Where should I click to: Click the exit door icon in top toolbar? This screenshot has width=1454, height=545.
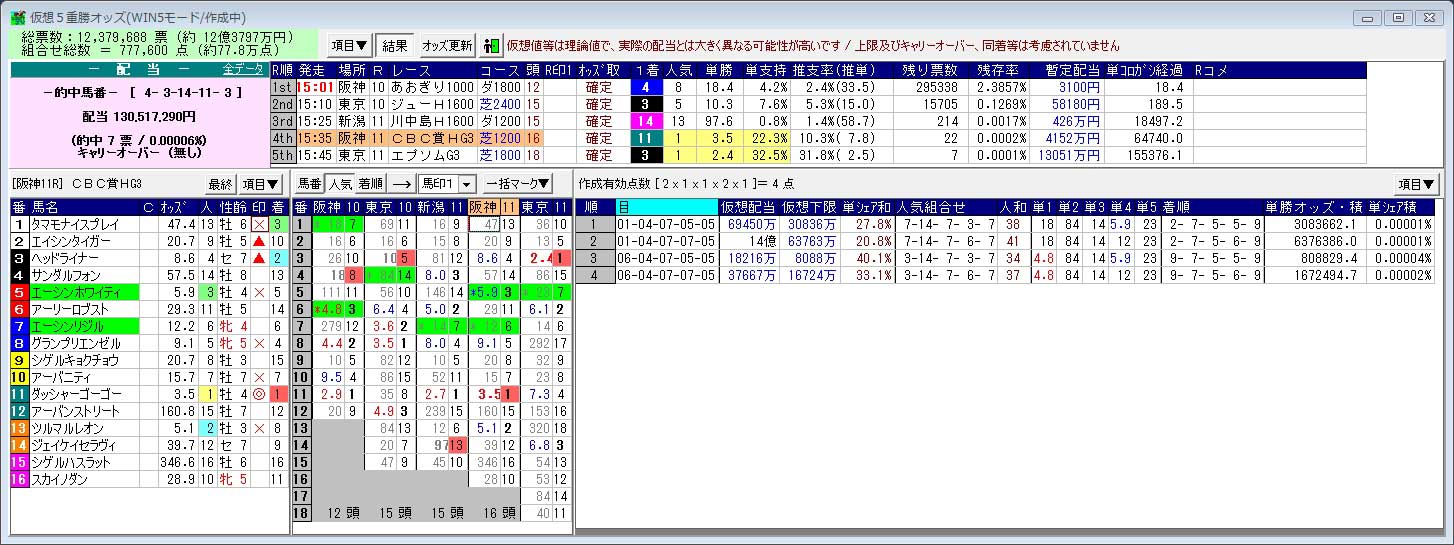click(x=491, y=46)
